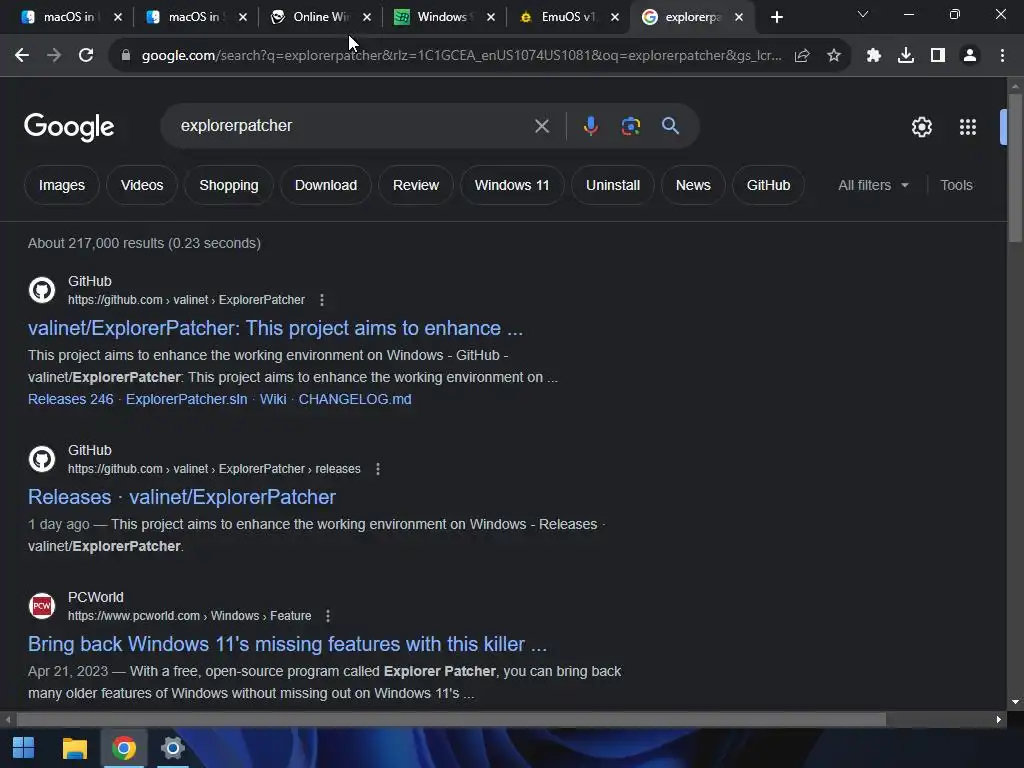Image resolution: width=1024 pixels, height=768 pixels.
Task: Open Windows Start menu
Action: click(x=24, y=748)
